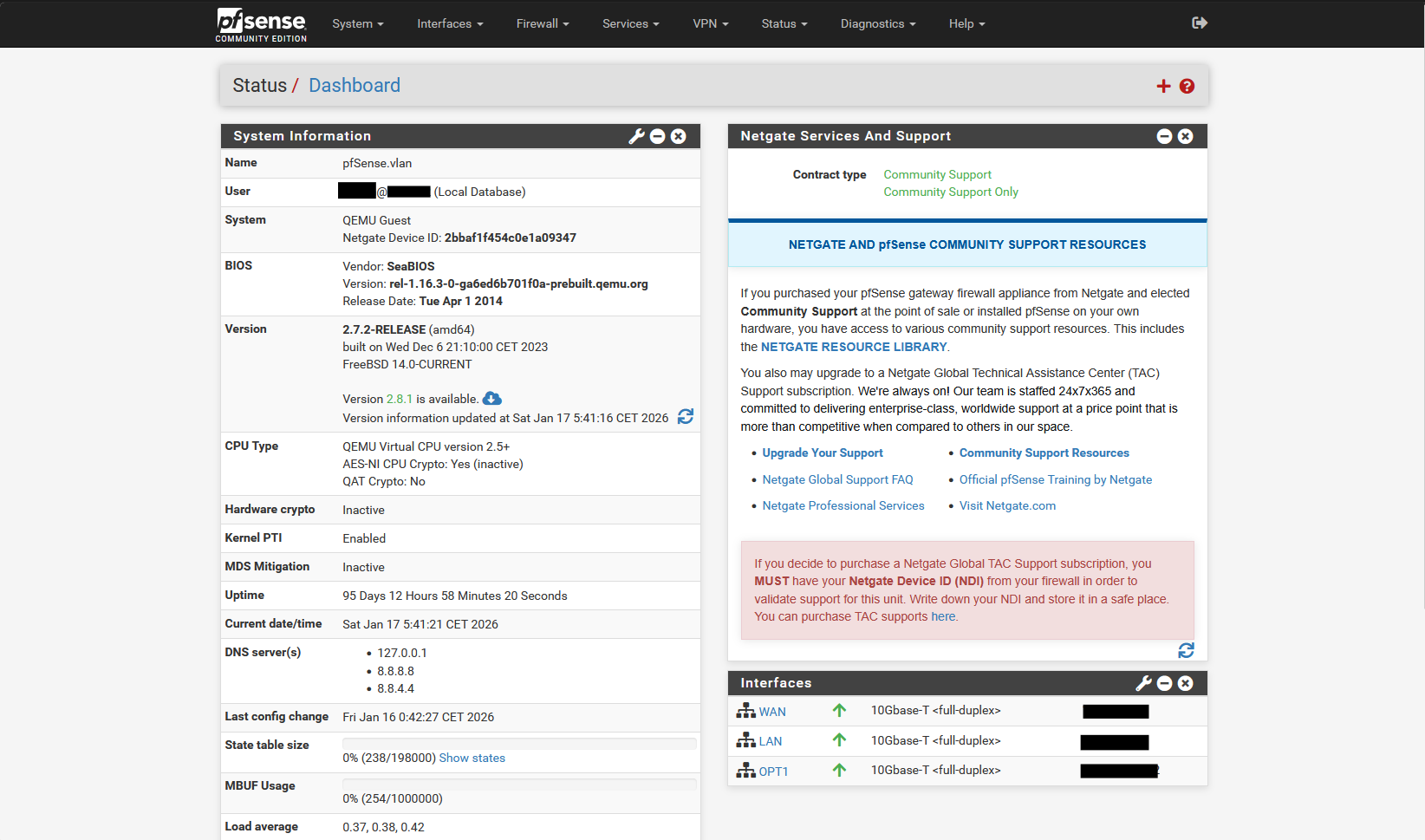
Task: Click the wrench icon on System Information widget
Action: 637,136
